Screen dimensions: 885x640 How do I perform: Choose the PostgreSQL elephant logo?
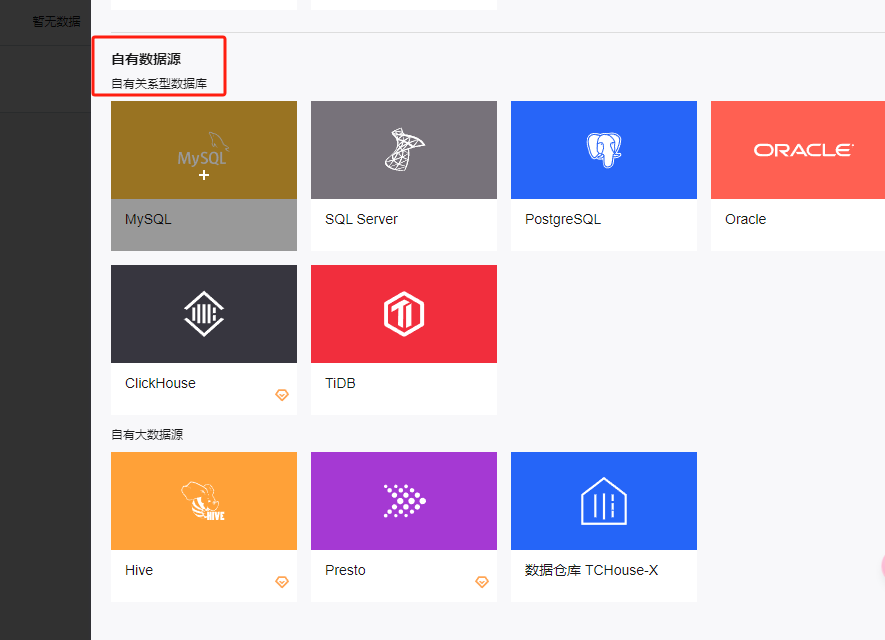603,150
